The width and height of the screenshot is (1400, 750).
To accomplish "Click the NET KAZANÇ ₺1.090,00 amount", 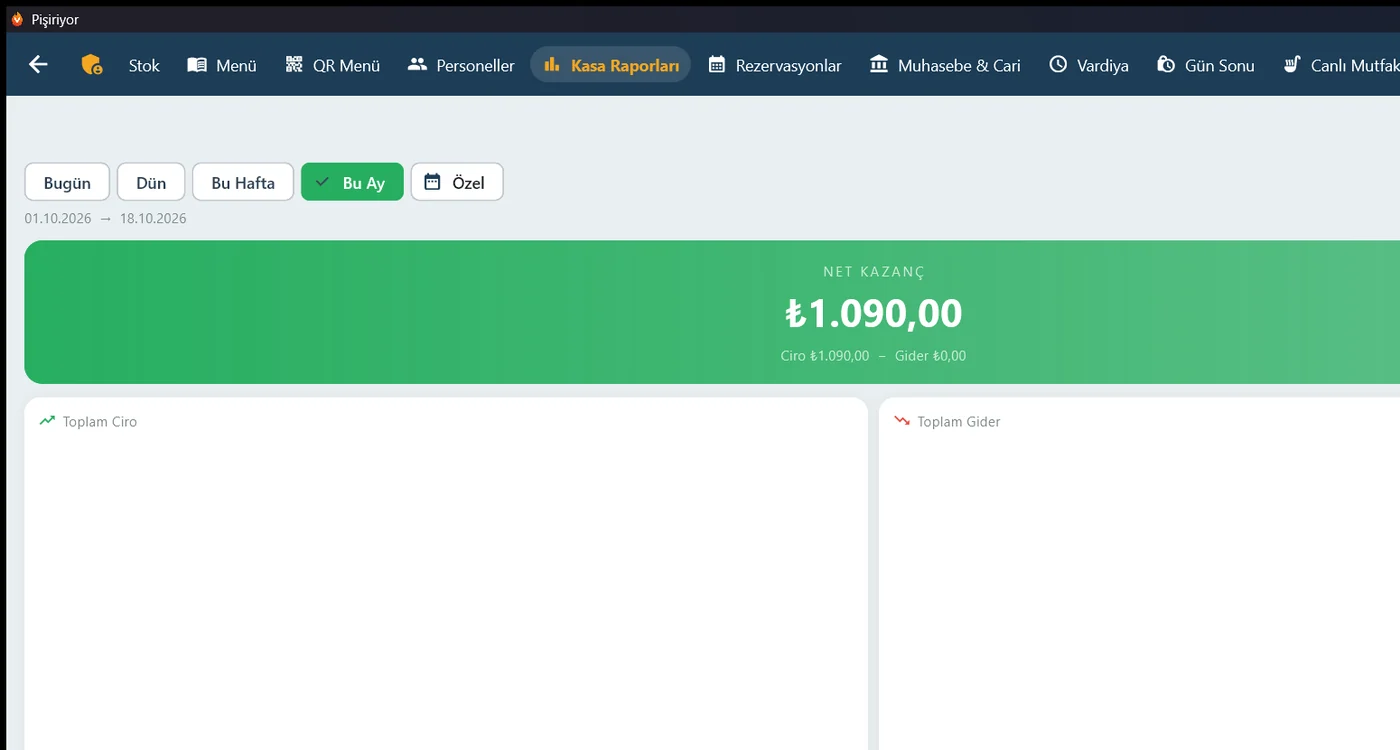I will (873, 313).
